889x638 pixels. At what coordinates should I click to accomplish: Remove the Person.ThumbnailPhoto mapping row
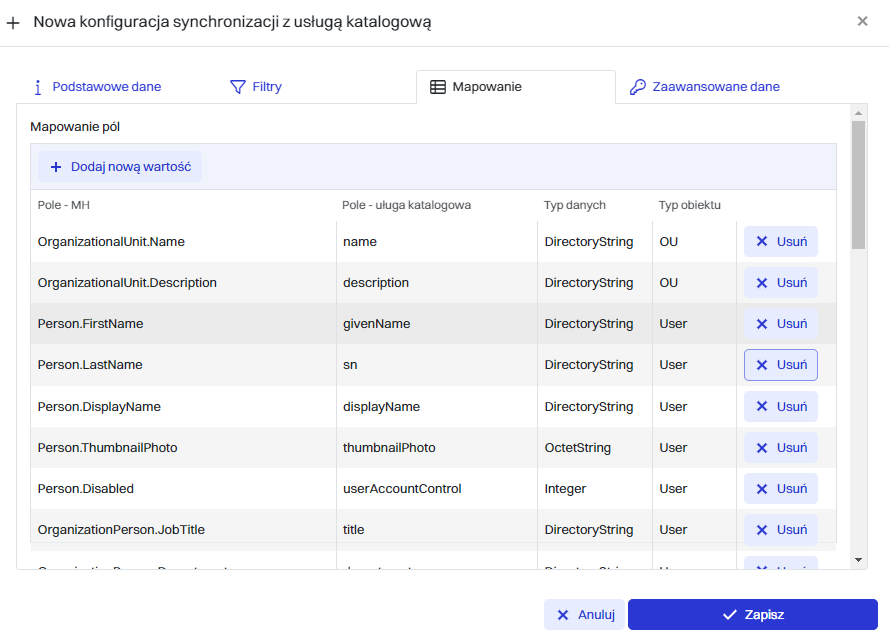[780, 448]
